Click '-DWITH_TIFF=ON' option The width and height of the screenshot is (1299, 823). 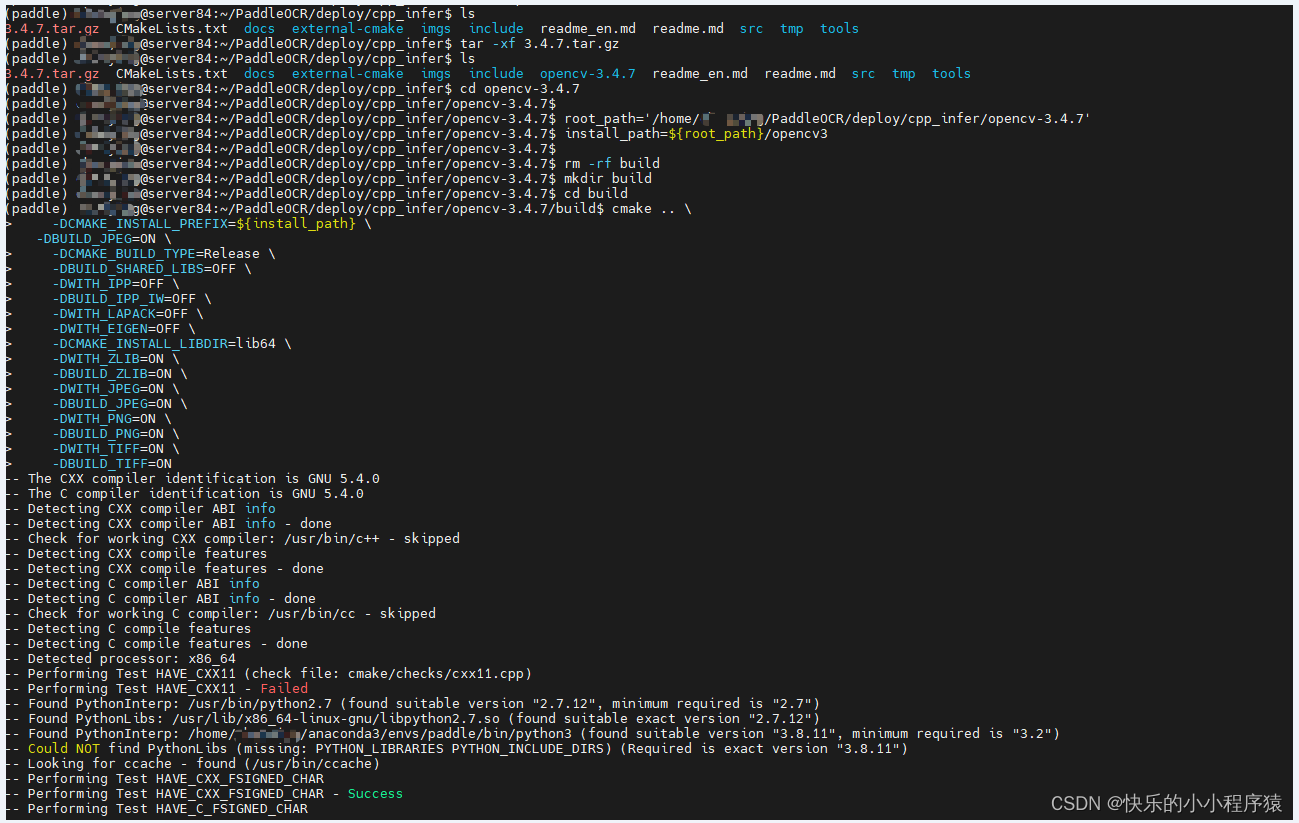pyautogui.click(x=108, y=449)
